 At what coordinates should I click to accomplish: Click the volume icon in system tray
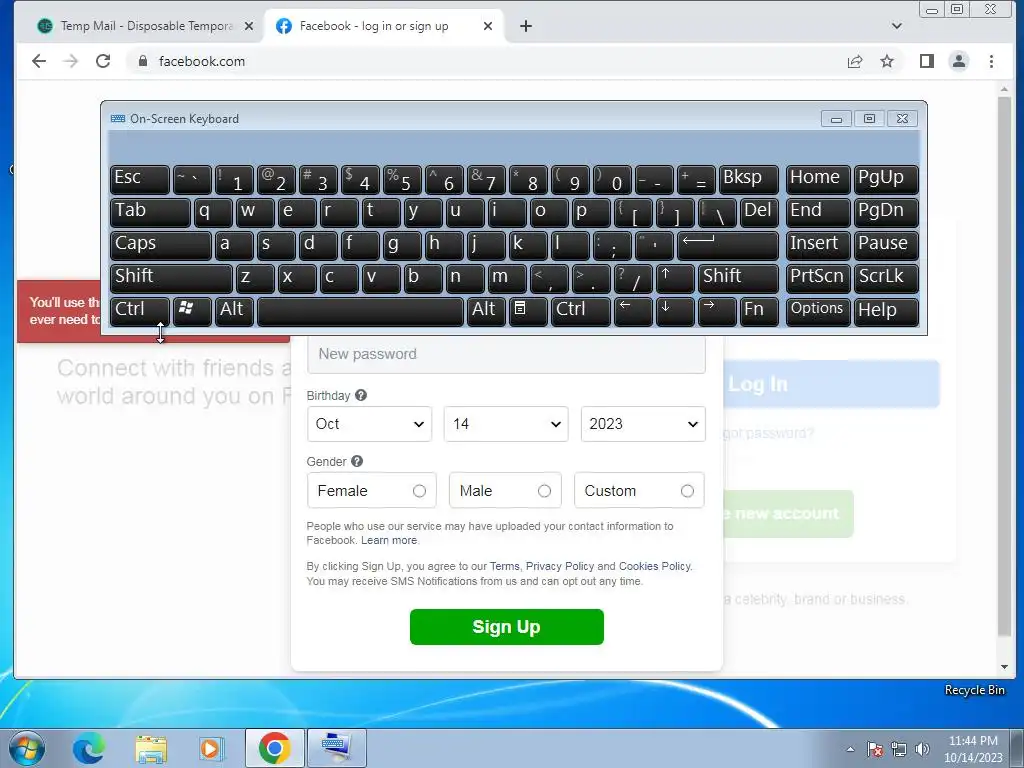(923, 749)
